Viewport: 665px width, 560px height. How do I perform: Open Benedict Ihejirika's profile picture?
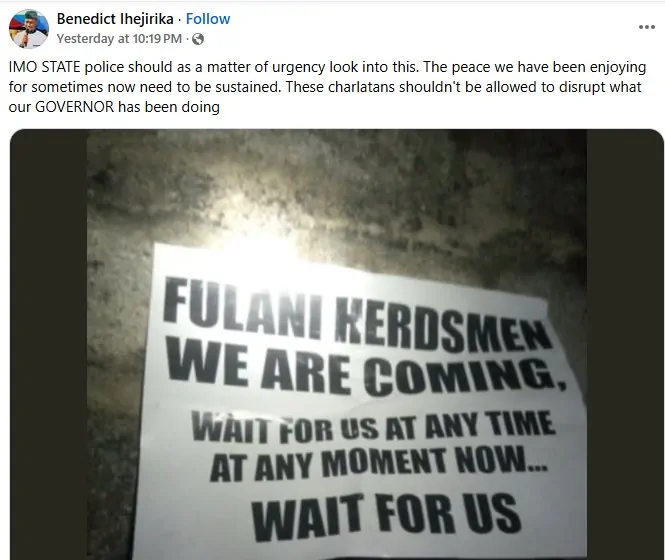pos(29,29)
